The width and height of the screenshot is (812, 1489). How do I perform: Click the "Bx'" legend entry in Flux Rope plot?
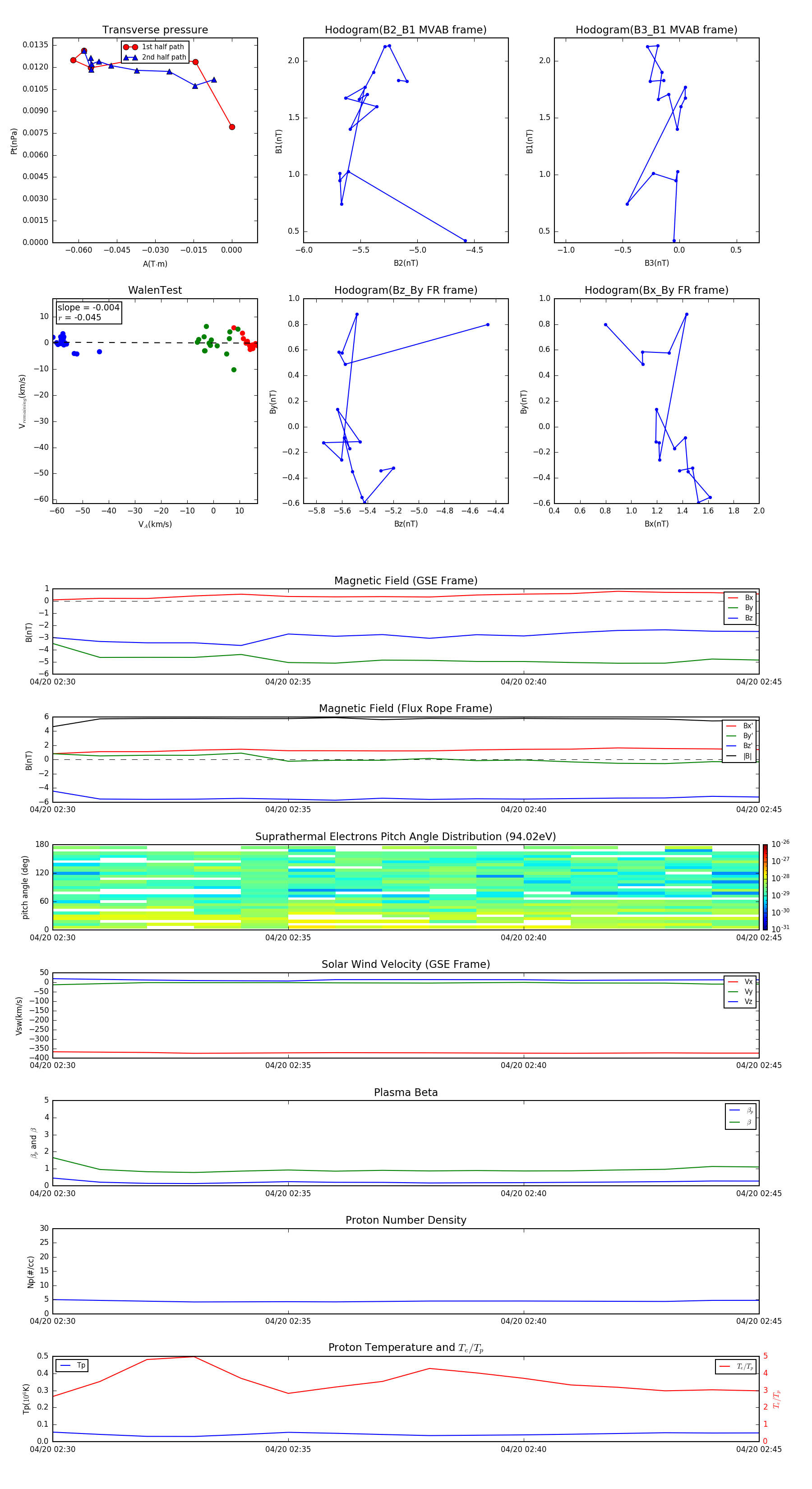(x=739, y=726)
